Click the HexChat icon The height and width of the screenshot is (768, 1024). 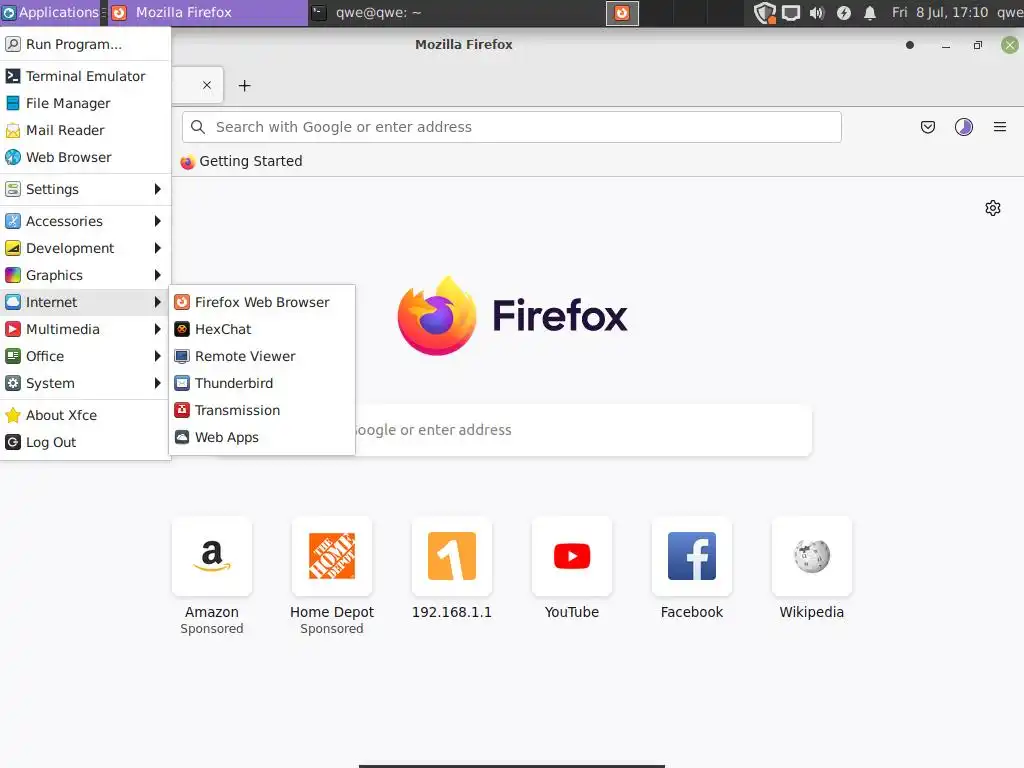pos(182,329)
